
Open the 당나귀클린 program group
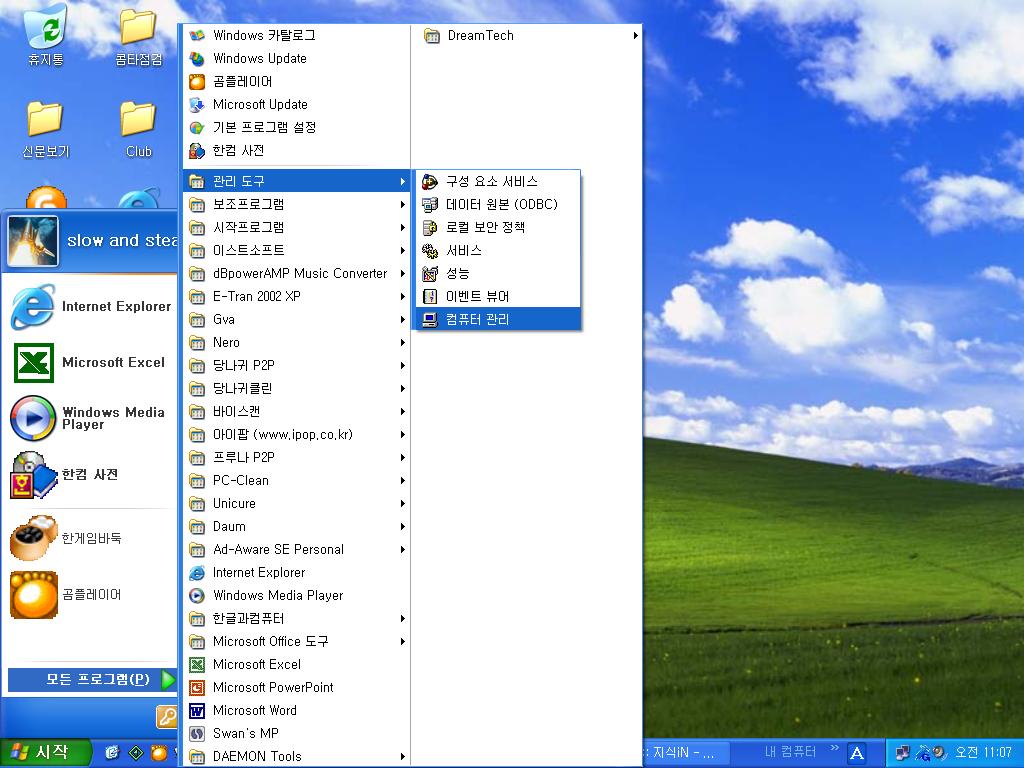coord(297,389)
